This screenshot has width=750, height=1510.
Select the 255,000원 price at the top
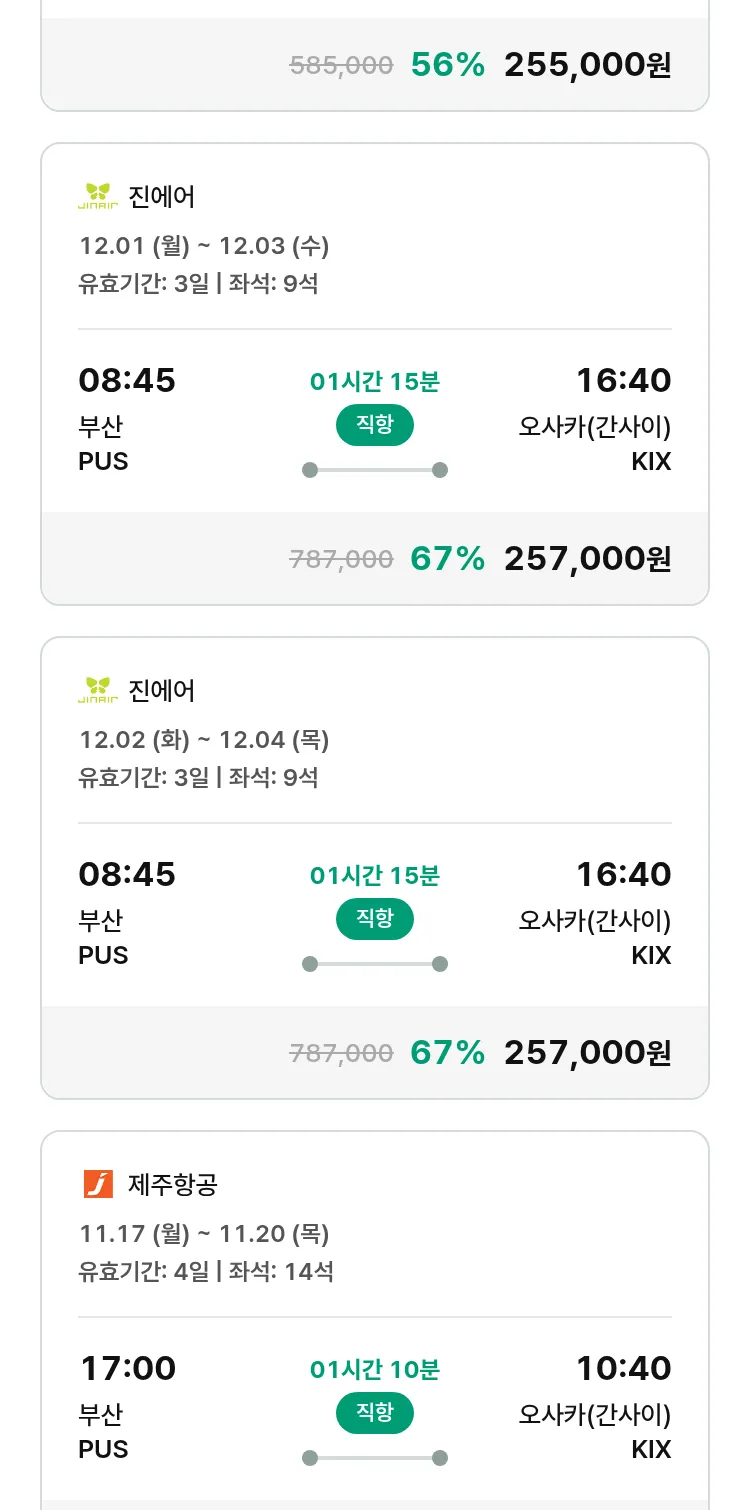587,65
